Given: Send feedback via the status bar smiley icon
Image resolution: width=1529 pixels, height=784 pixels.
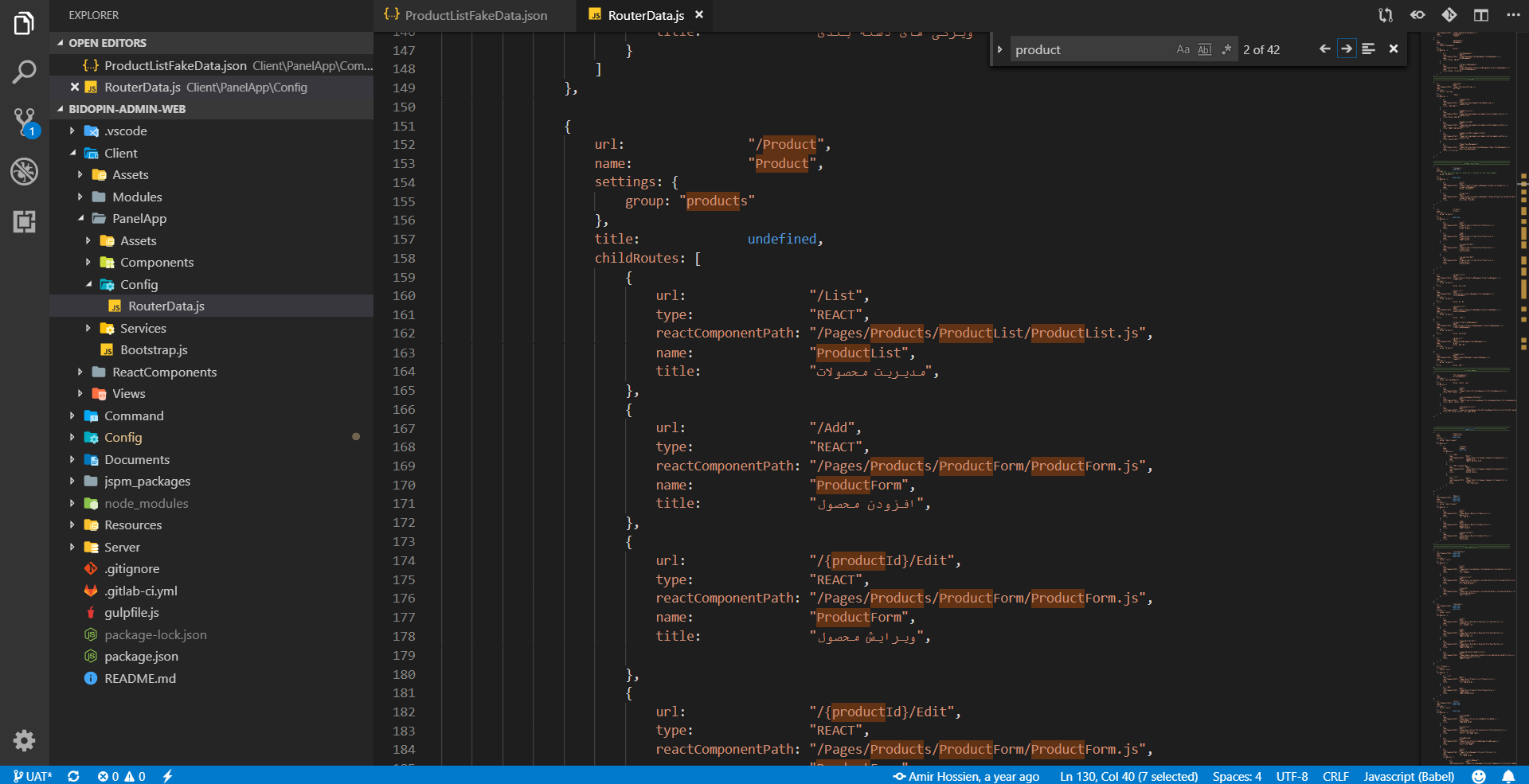Looking at the screenshot, I should point(1479,776).
